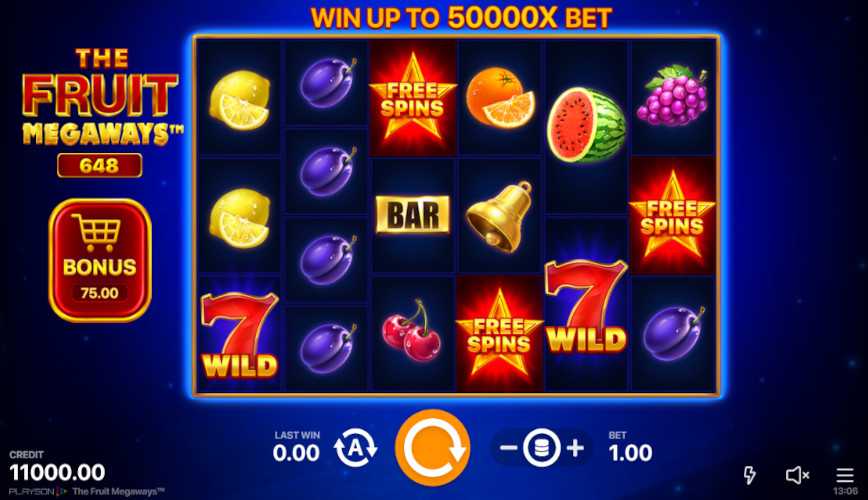Click the 1.00 bet amount
The image size is (868, 500).
(x=631, y=453)
